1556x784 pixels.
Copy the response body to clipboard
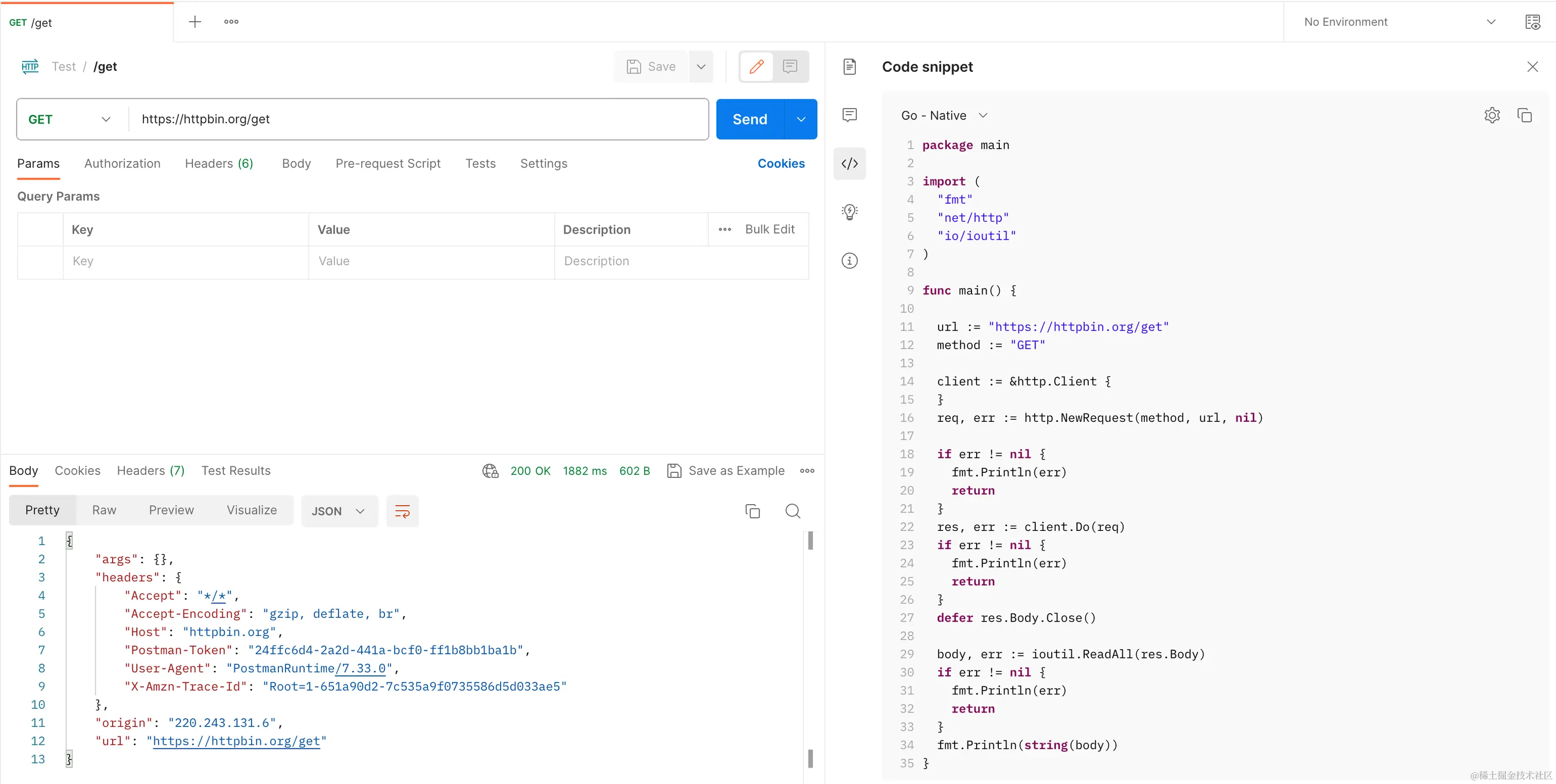click(752, 511)
